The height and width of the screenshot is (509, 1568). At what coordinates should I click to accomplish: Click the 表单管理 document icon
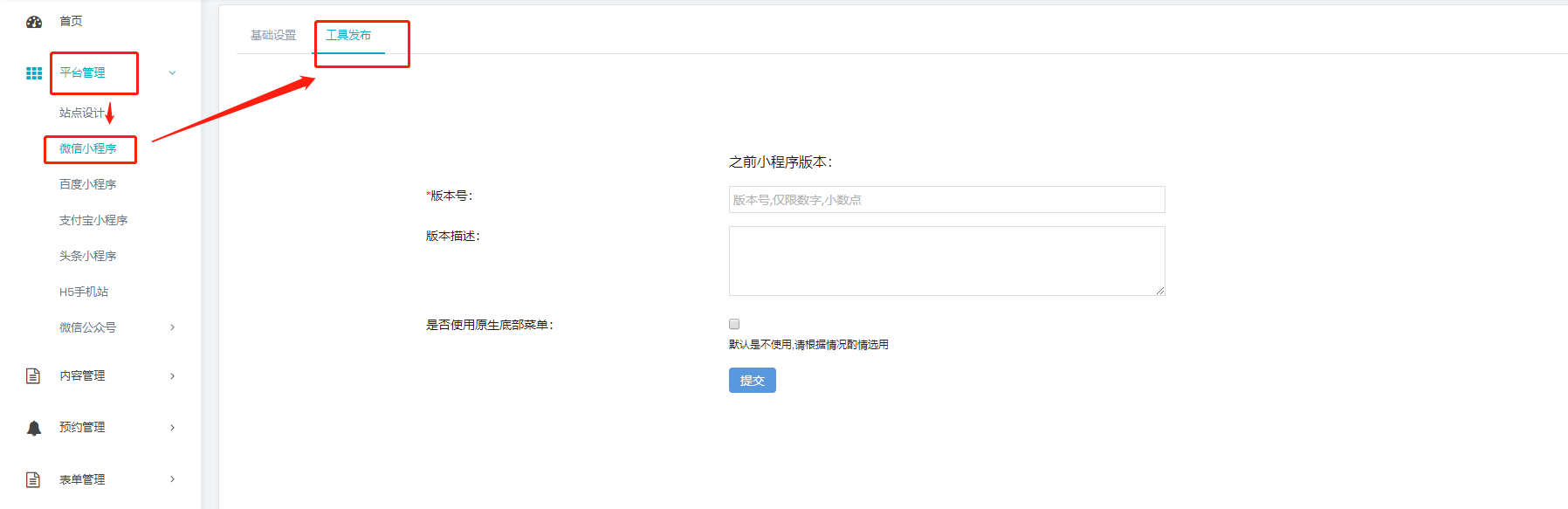[x=33, y=479]
